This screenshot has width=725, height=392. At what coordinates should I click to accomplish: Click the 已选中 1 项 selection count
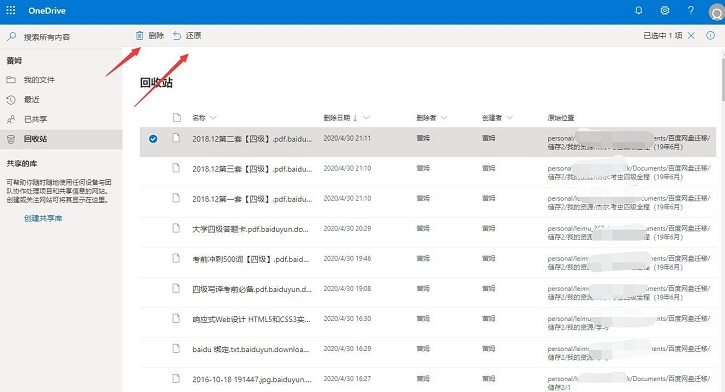pos(663,36)
